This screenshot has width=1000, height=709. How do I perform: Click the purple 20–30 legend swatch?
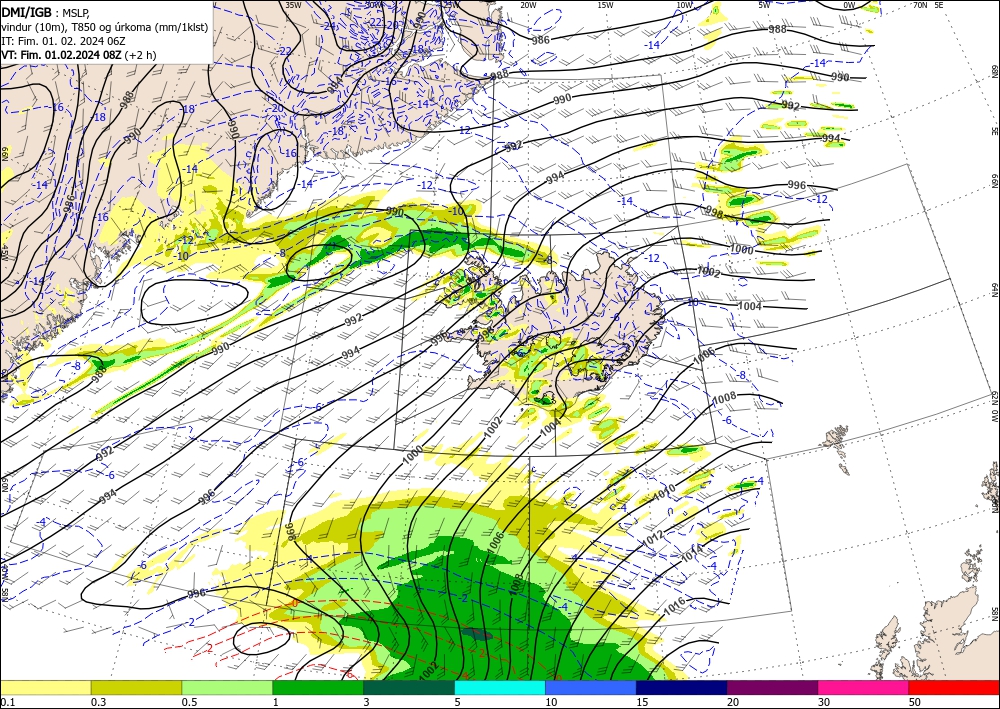(x=772, y=687)
